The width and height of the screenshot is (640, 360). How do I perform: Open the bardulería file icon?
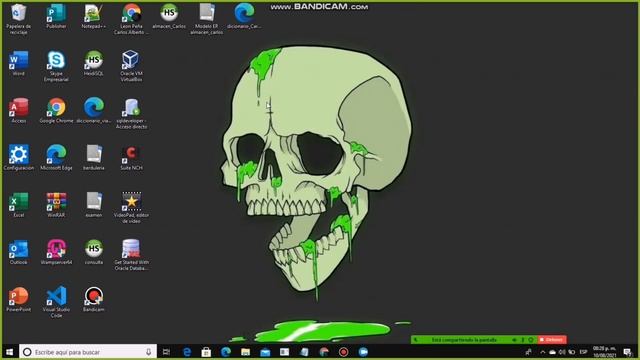pyautogui.click(x=93, y=158)
